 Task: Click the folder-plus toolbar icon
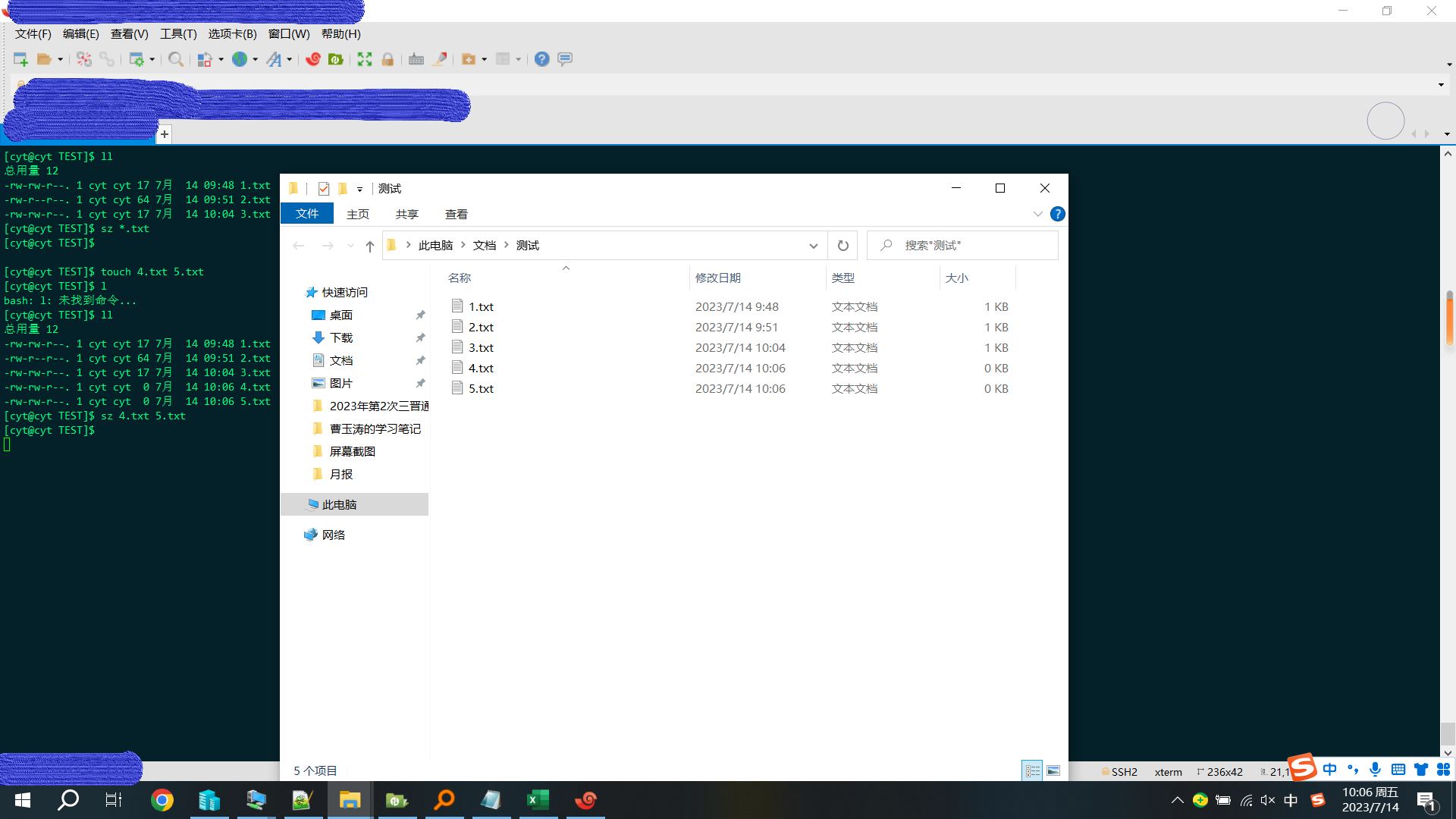469,59
